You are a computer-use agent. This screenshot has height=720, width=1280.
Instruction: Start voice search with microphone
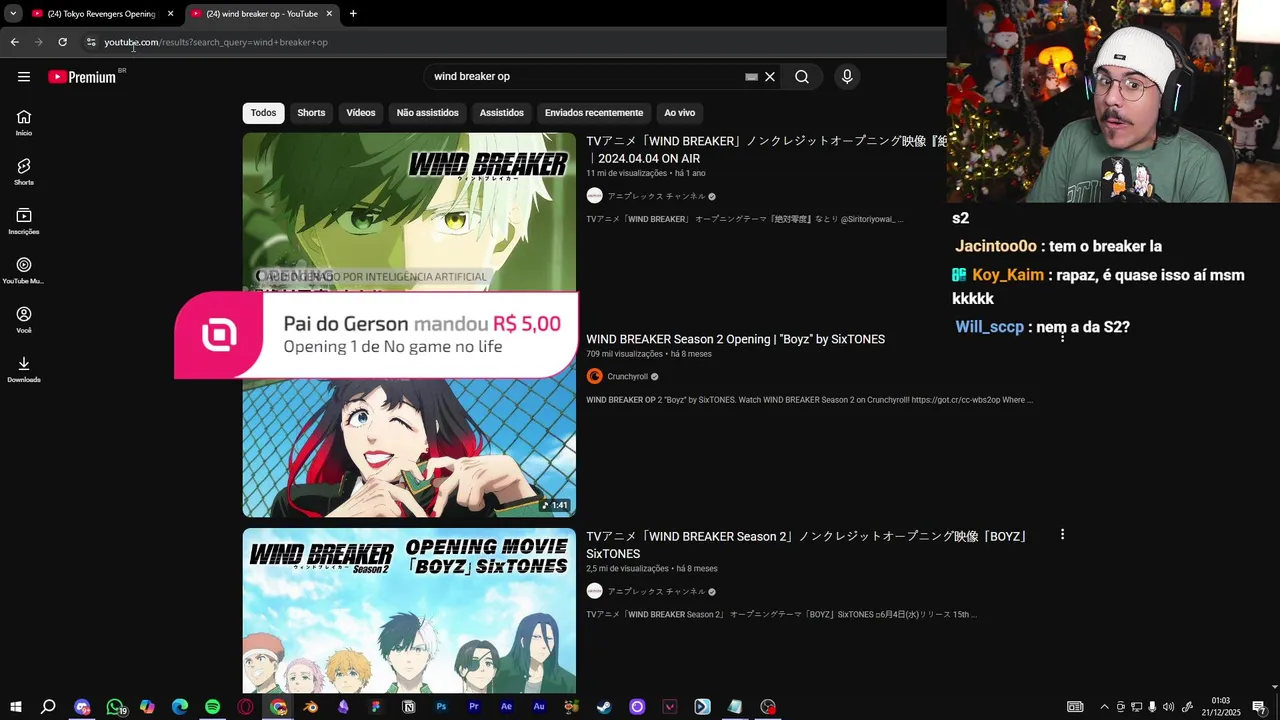(x=847, y=77)
